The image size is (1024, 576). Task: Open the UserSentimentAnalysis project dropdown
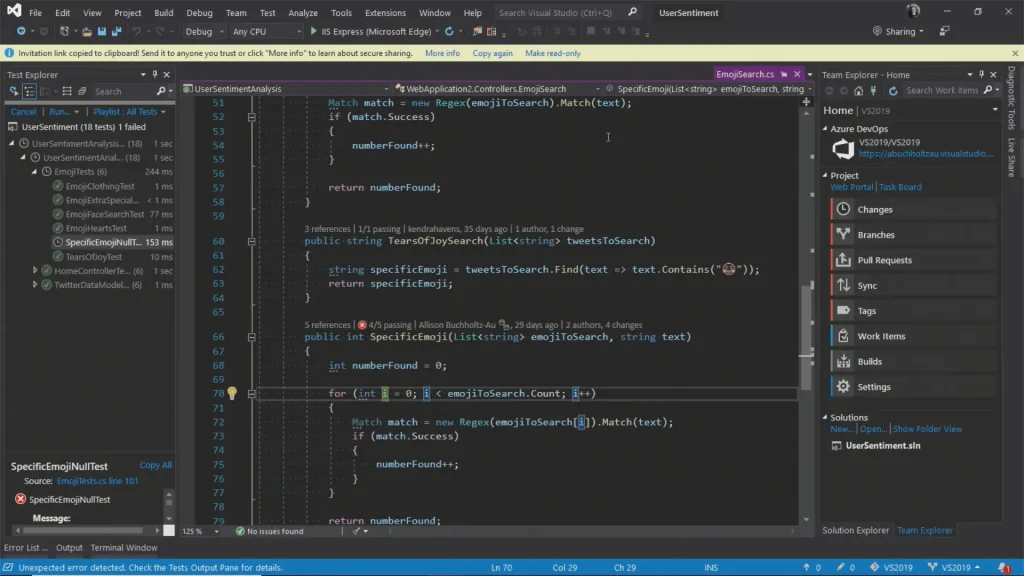point(286,89)
